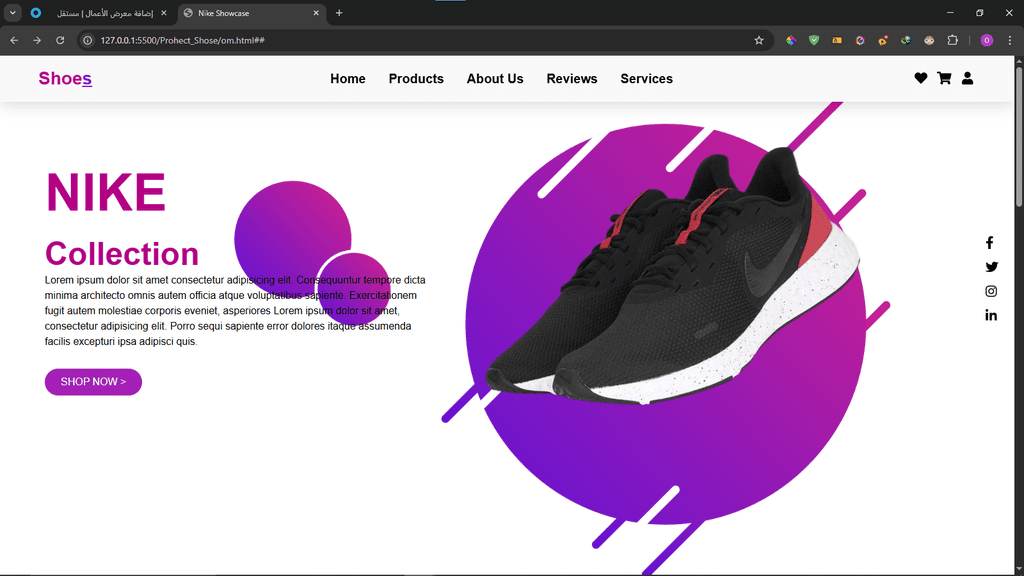Image resolution: width=1024 pixels, height=576 pixels.
Task: Click the Collection heading text
Action: coord(121,253)
